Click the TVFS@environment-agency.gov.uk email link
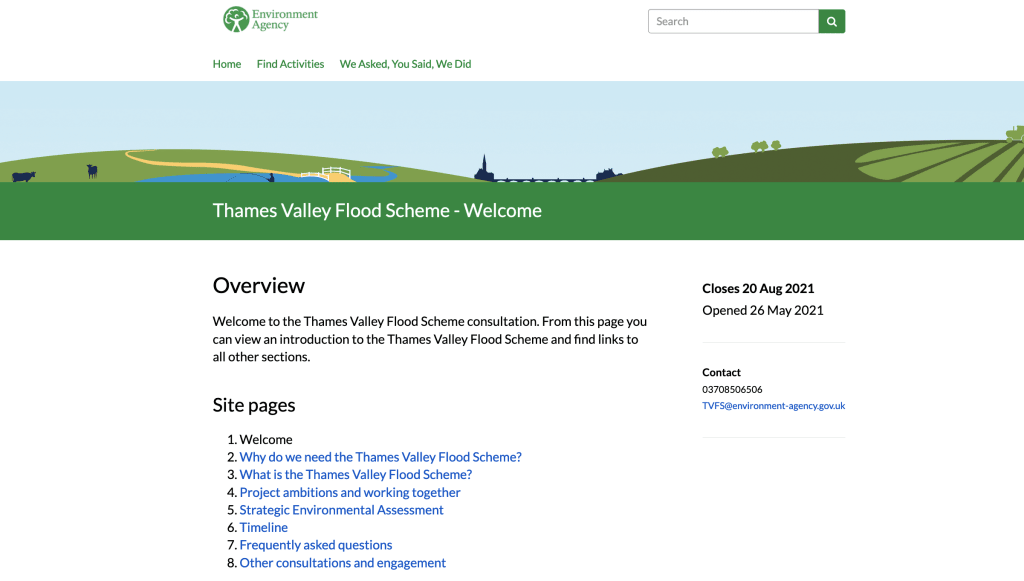This screenshot has height=581, width=1024. pyautogui.click(x=773, y=405)
